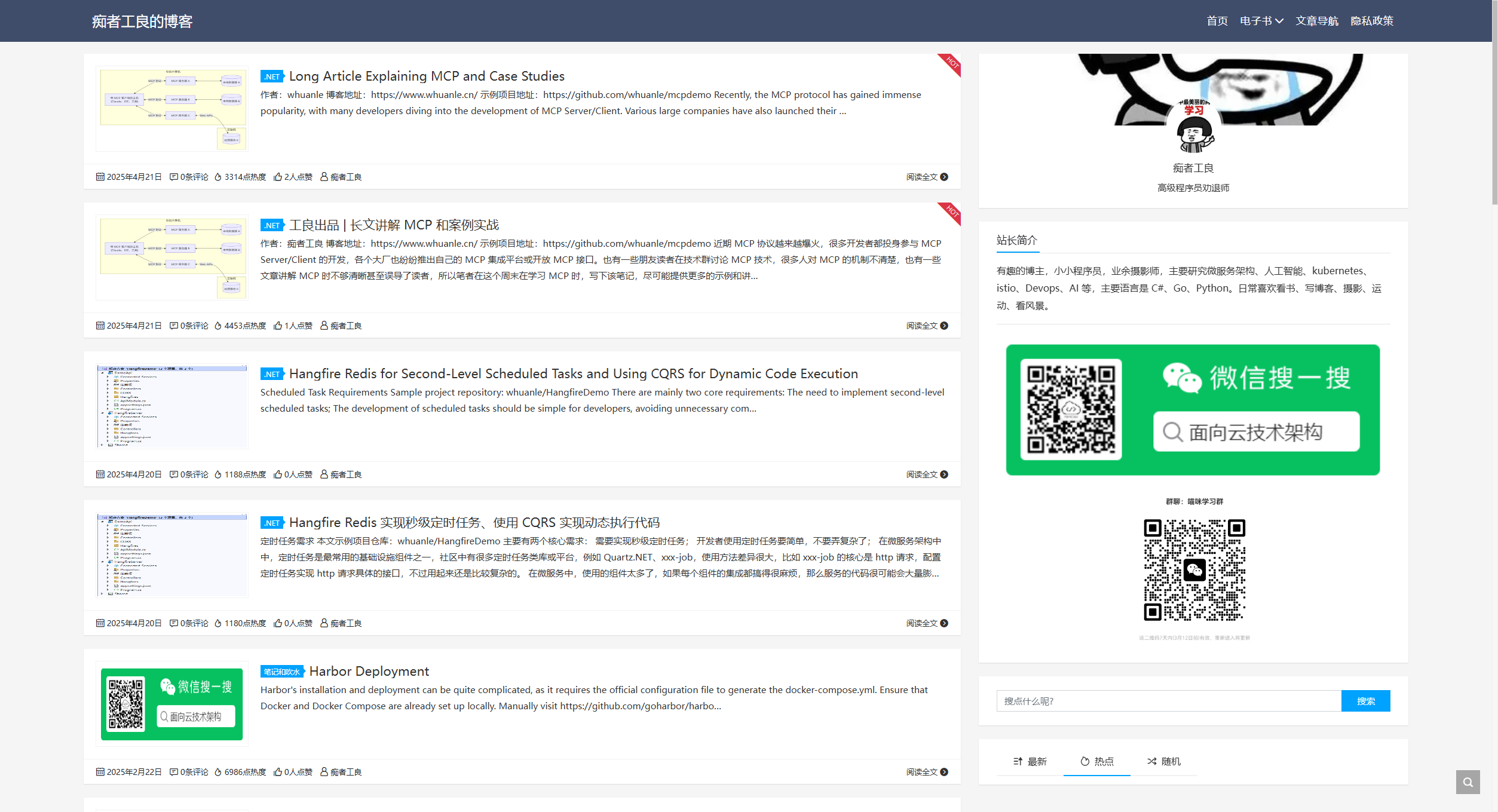The height and width of the screenshot is (812, 1498).
Task: Click .NET tag on 工良出品 长文讲解 MCP
Action: point(272,225)
